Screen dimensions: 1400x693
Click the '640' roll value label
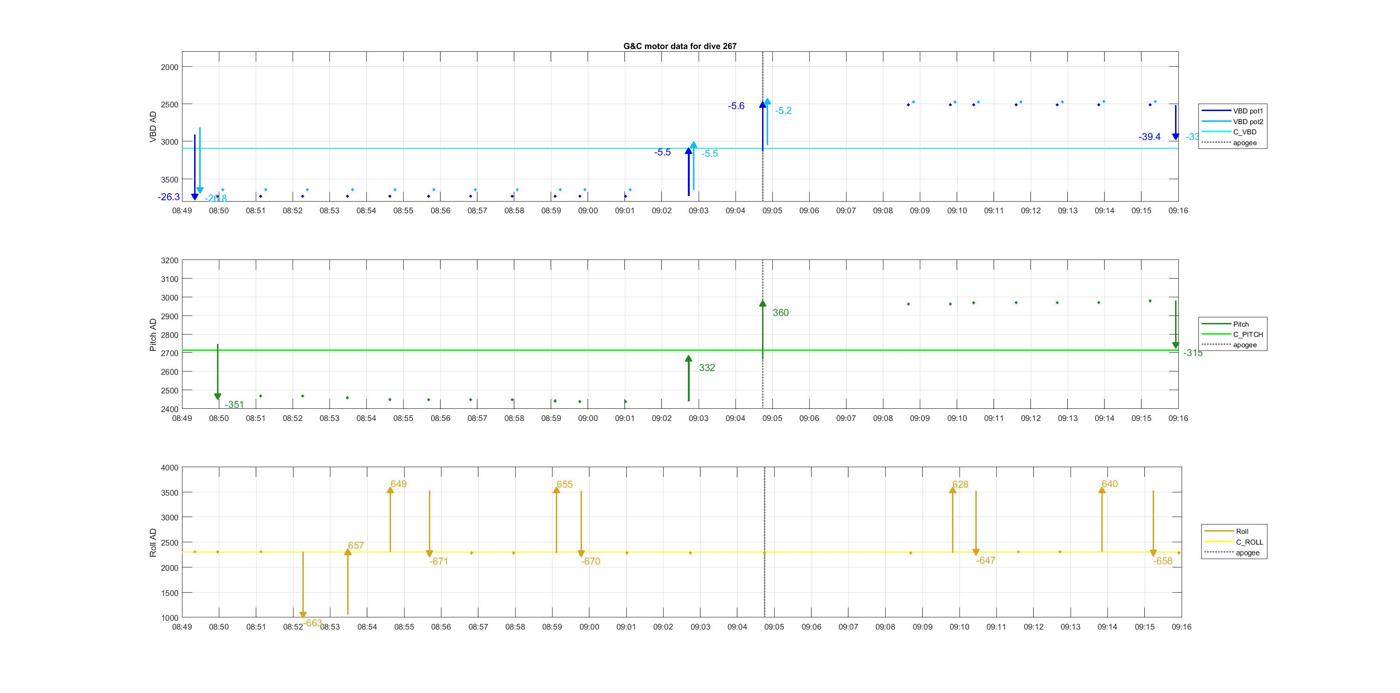point(1110,484)
